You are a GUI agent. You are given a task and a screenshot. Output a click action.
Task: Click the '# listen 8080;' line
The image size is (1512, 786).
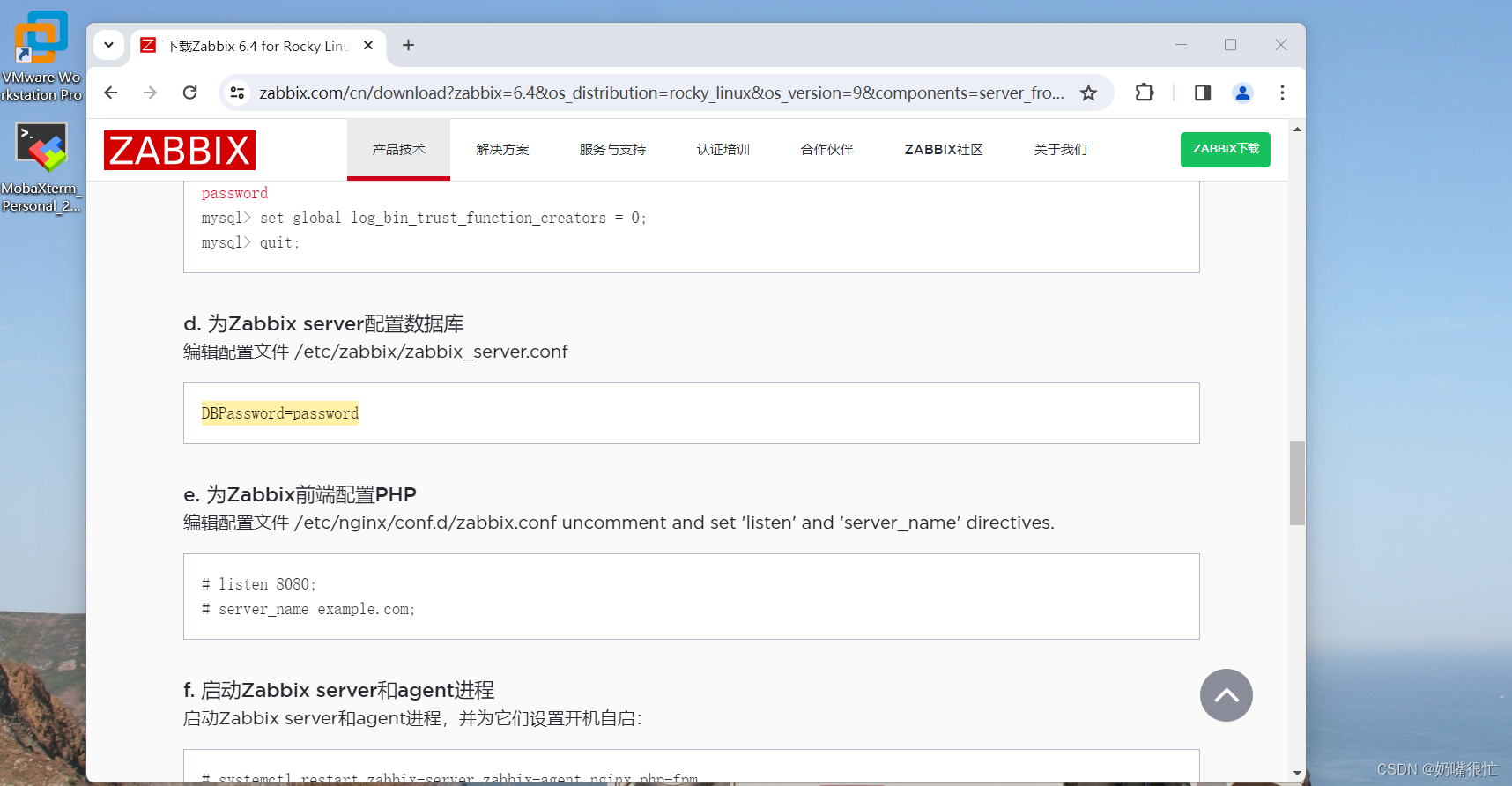pos(259,584)
